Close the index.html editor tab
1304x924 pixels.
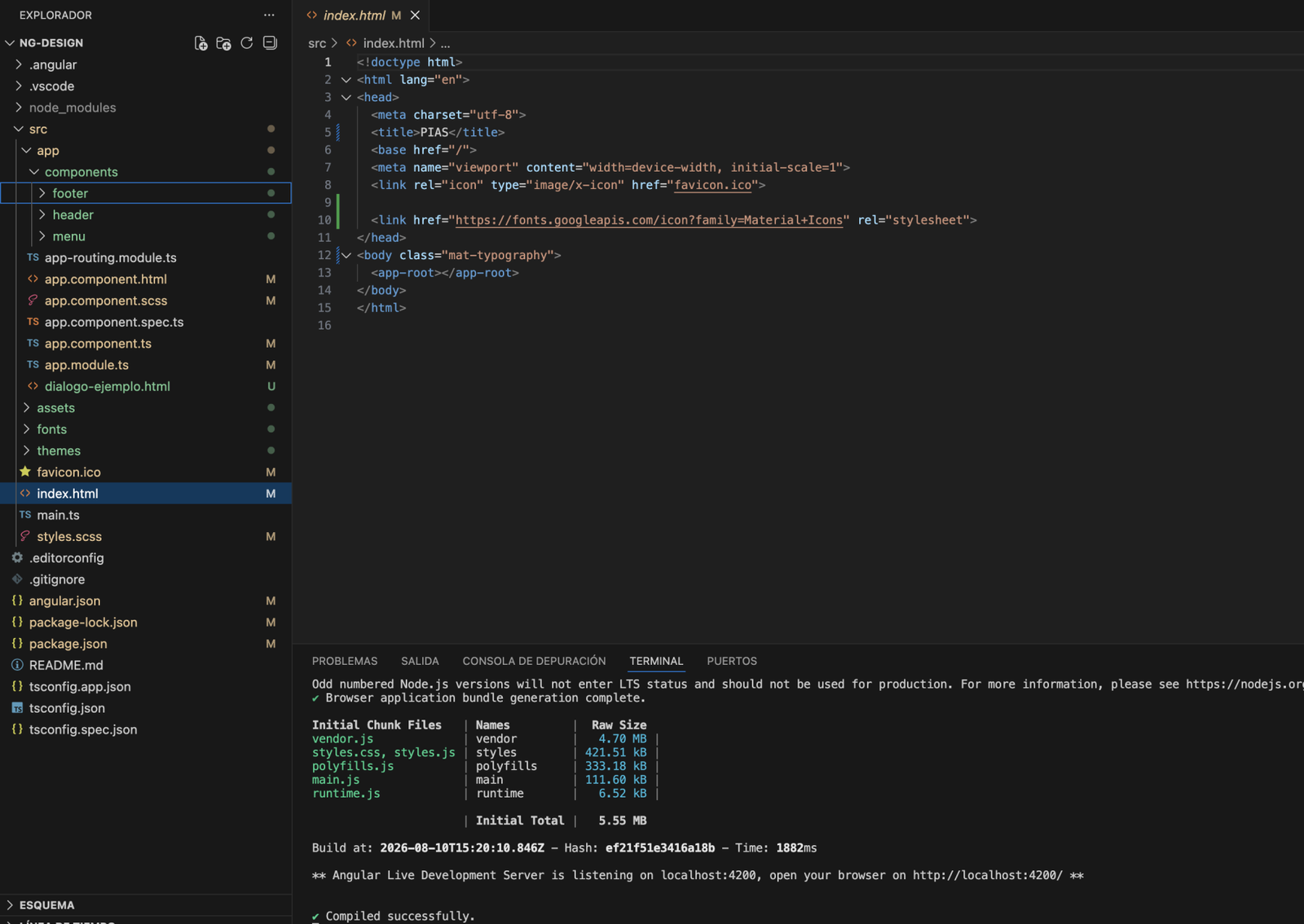pos(416,15)
